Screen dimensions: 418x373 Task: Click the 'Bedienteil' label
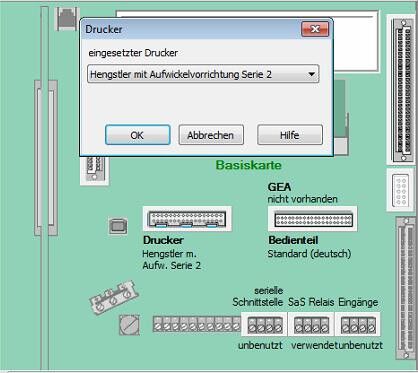[x=293, y=240]
